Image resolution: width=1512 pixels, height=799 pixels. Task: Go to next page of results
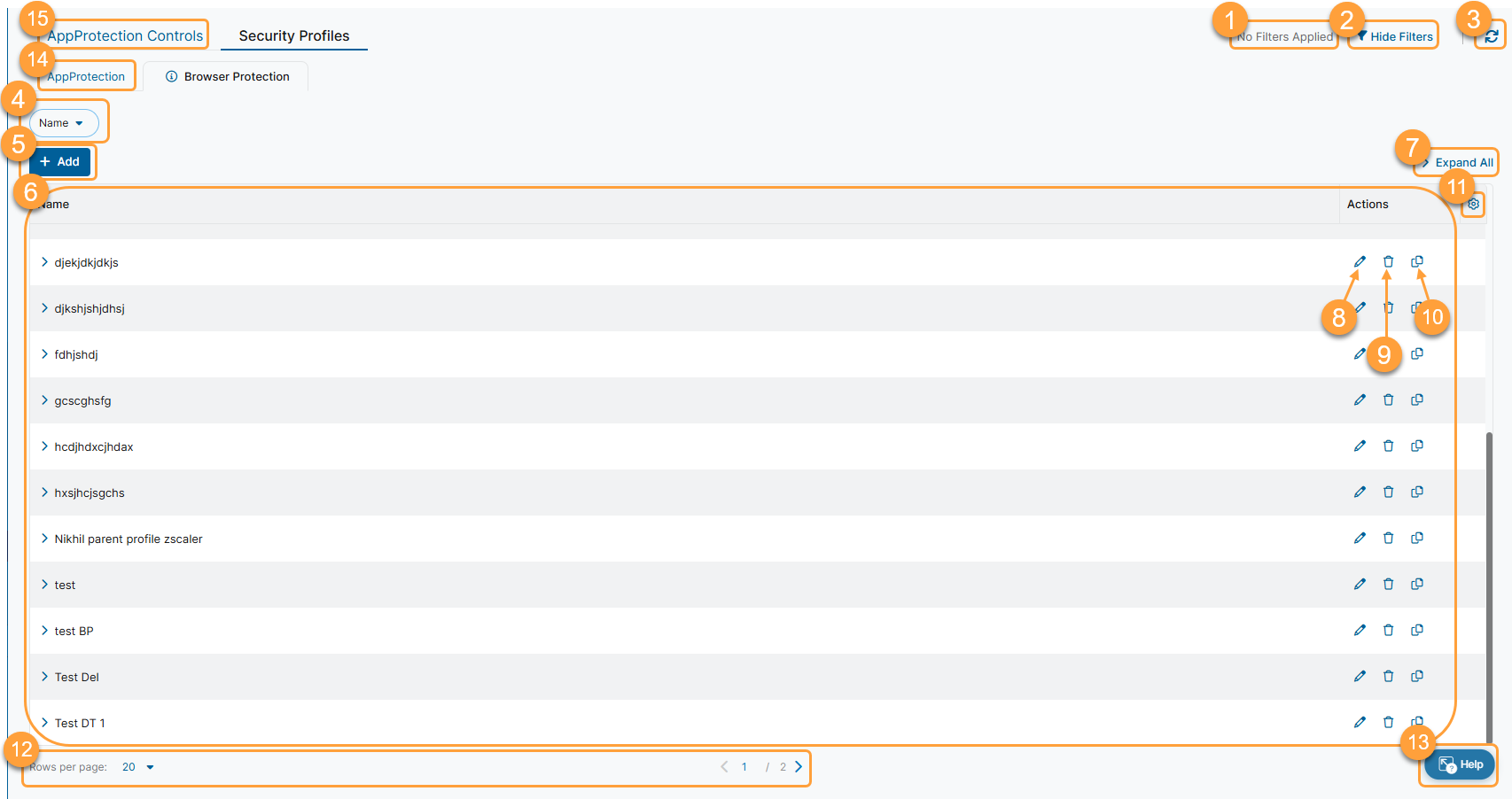coord(799,767)
